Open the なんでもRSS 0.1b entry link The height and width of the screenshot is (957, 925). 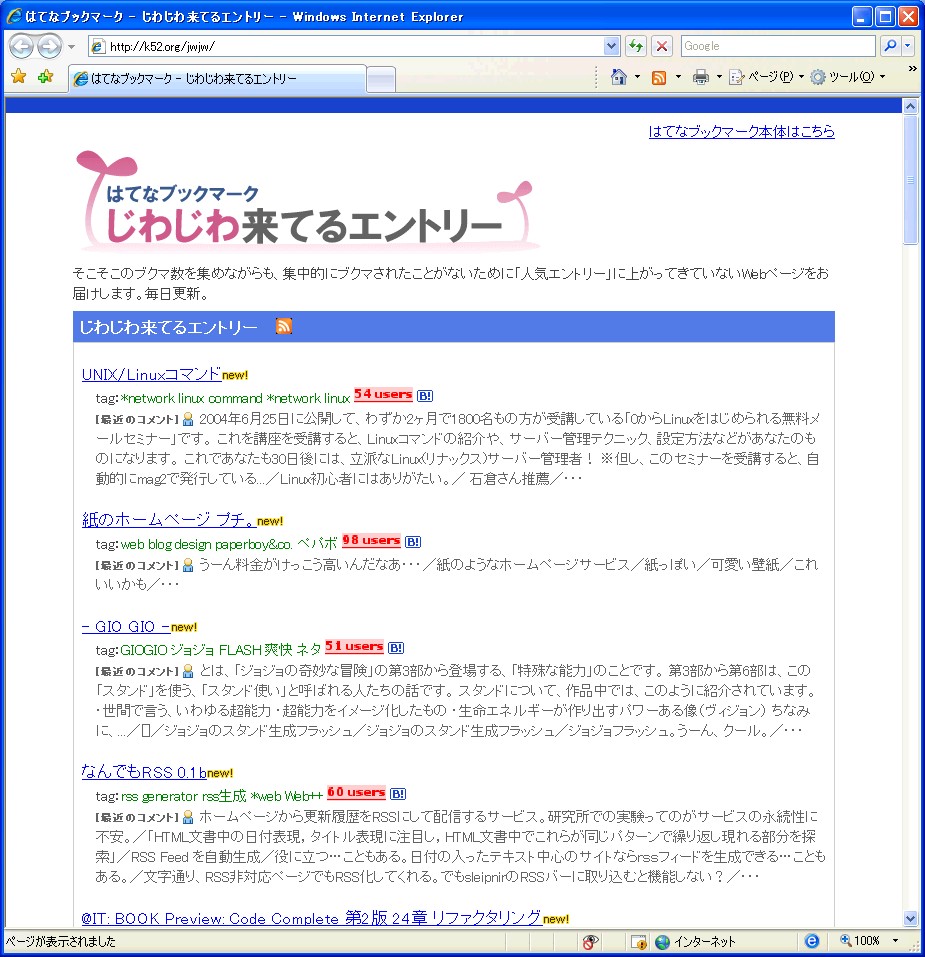[x=144, y=772]
